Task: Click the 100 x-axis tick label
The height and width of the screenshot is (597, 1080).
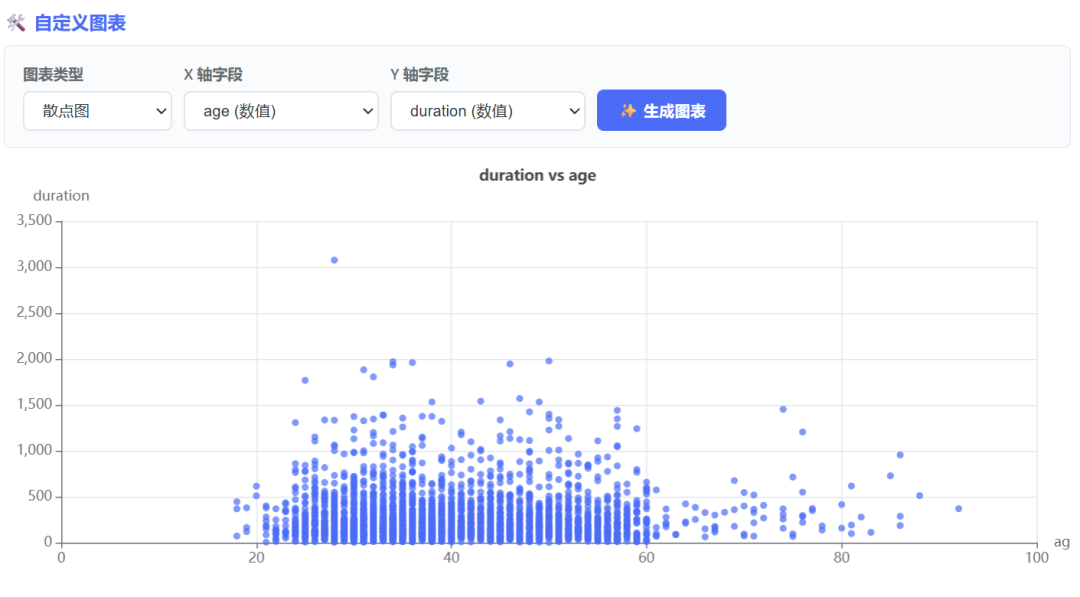Action: click(x=1037, y=558)
